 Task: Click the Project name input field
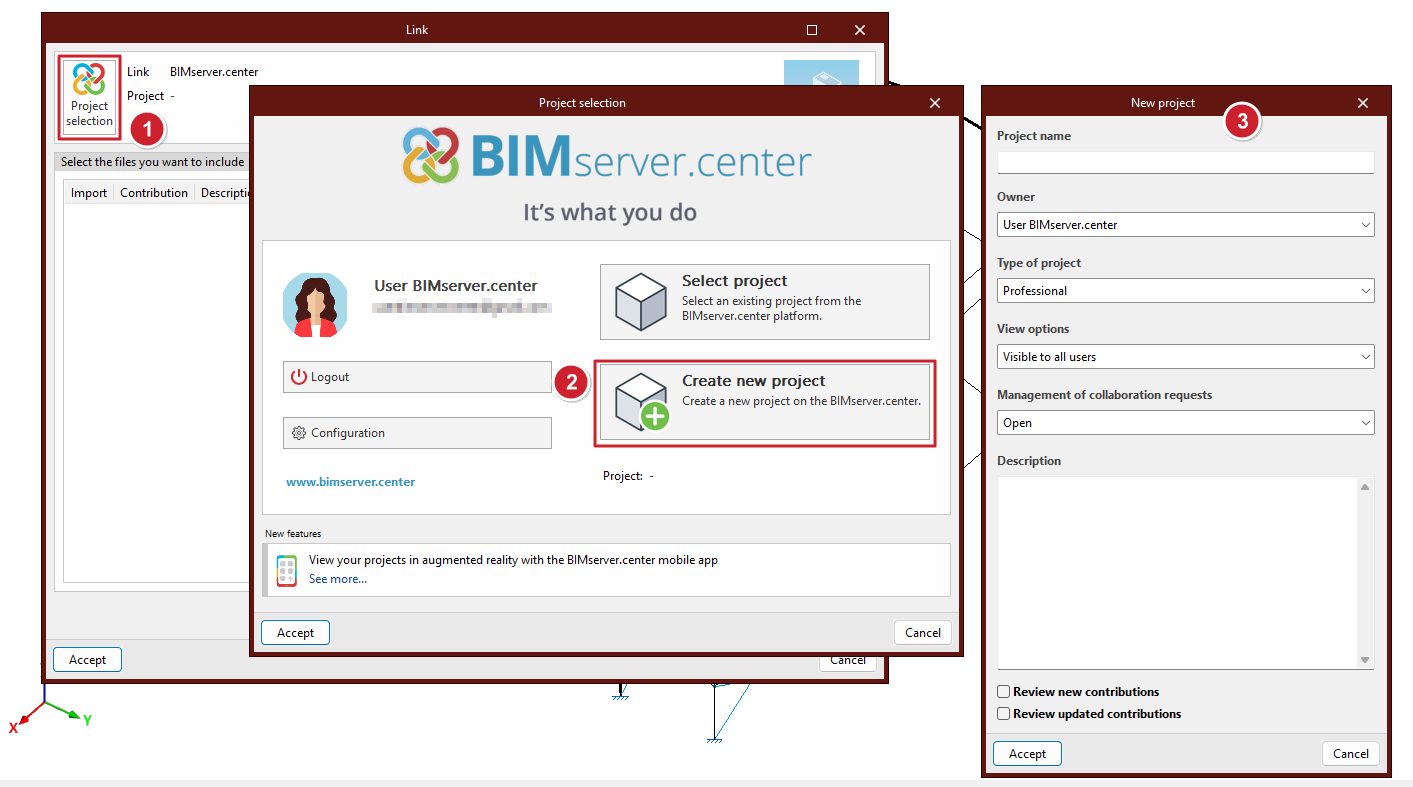point(1185,162)
